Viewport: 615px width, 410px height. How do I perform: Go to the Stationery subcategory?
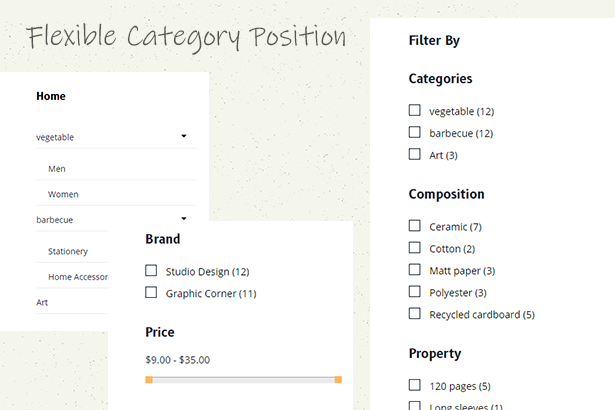[68, 251]
